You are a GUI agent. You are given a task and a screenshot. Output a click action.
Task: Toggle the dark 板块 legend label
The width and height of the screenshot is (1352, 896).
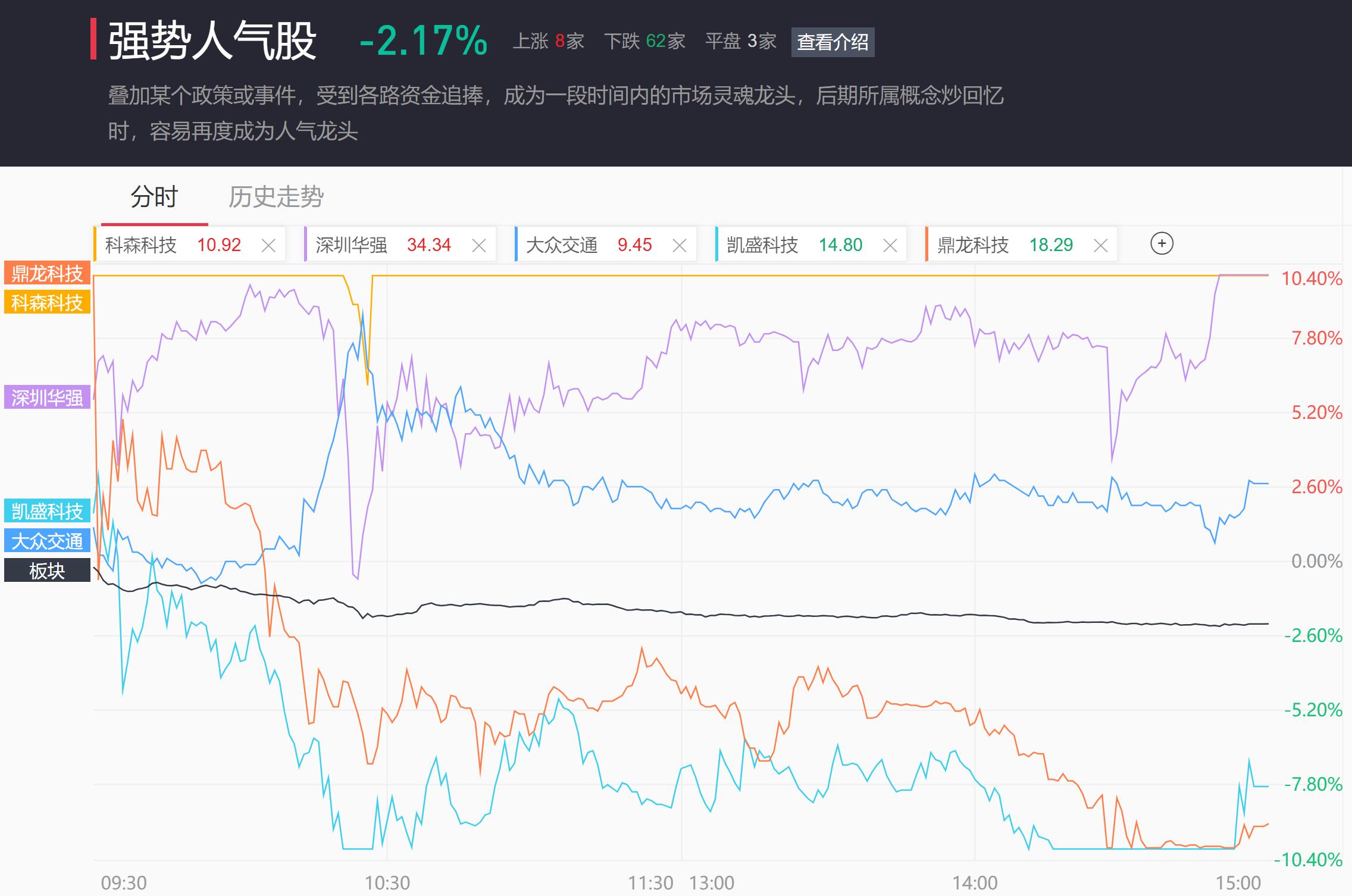point(47,571)
